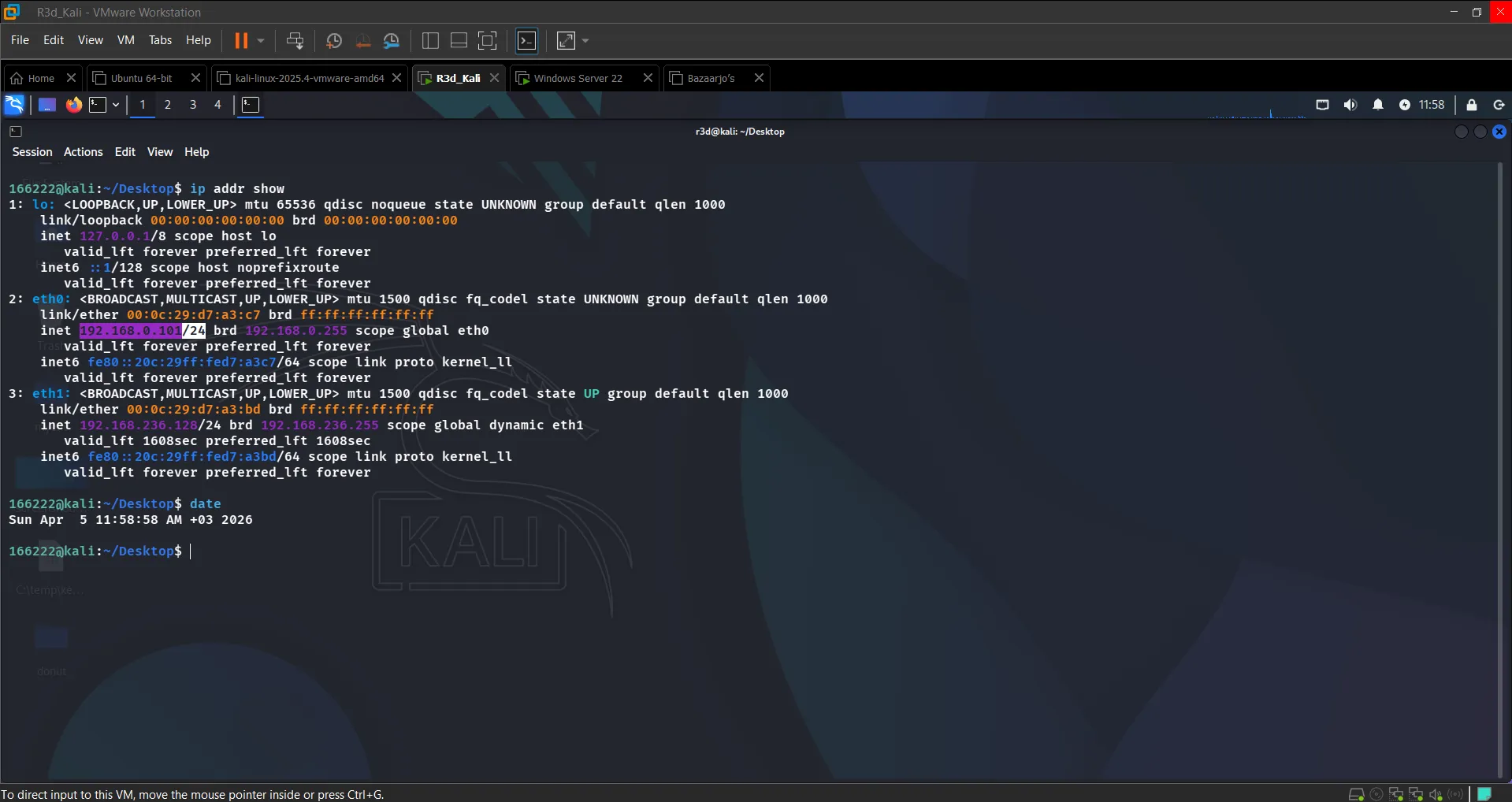1512x802 pixels.
Task: Click the show desktop panel icon
Action: [x=47, y=105]
